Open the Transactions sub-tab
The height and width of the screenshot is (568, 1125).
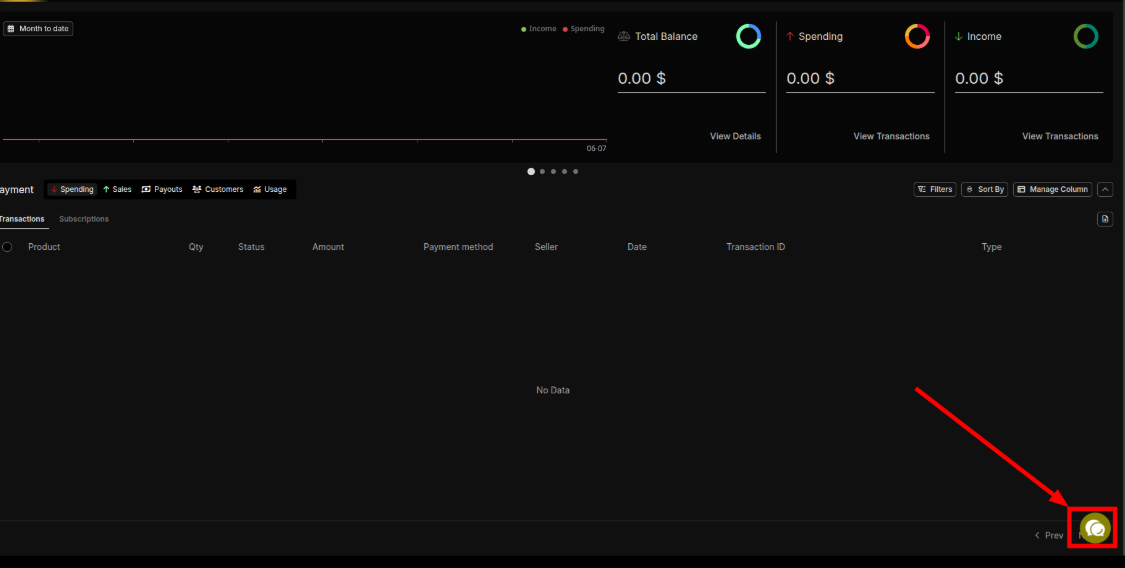click(x=22, y=219)
